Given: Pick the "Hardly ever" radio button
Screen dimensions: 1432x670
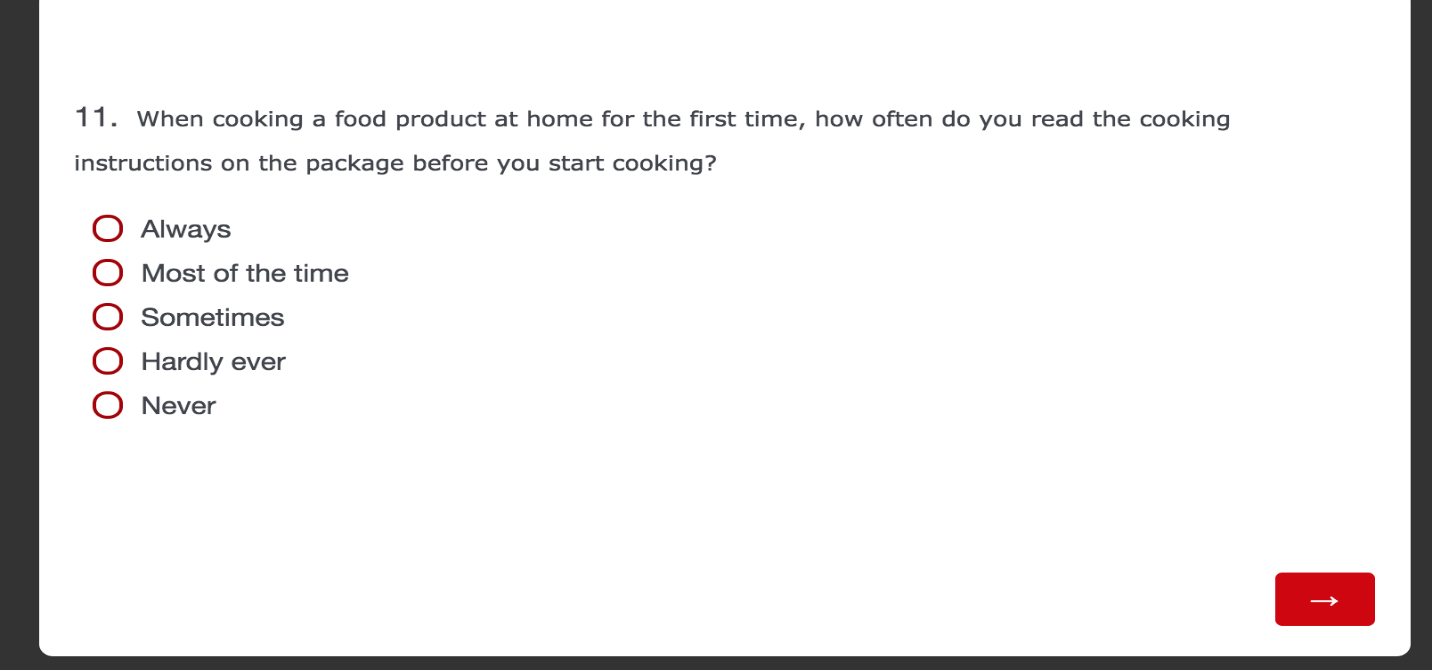Looking at the screenshot, I should coord(108,361).
